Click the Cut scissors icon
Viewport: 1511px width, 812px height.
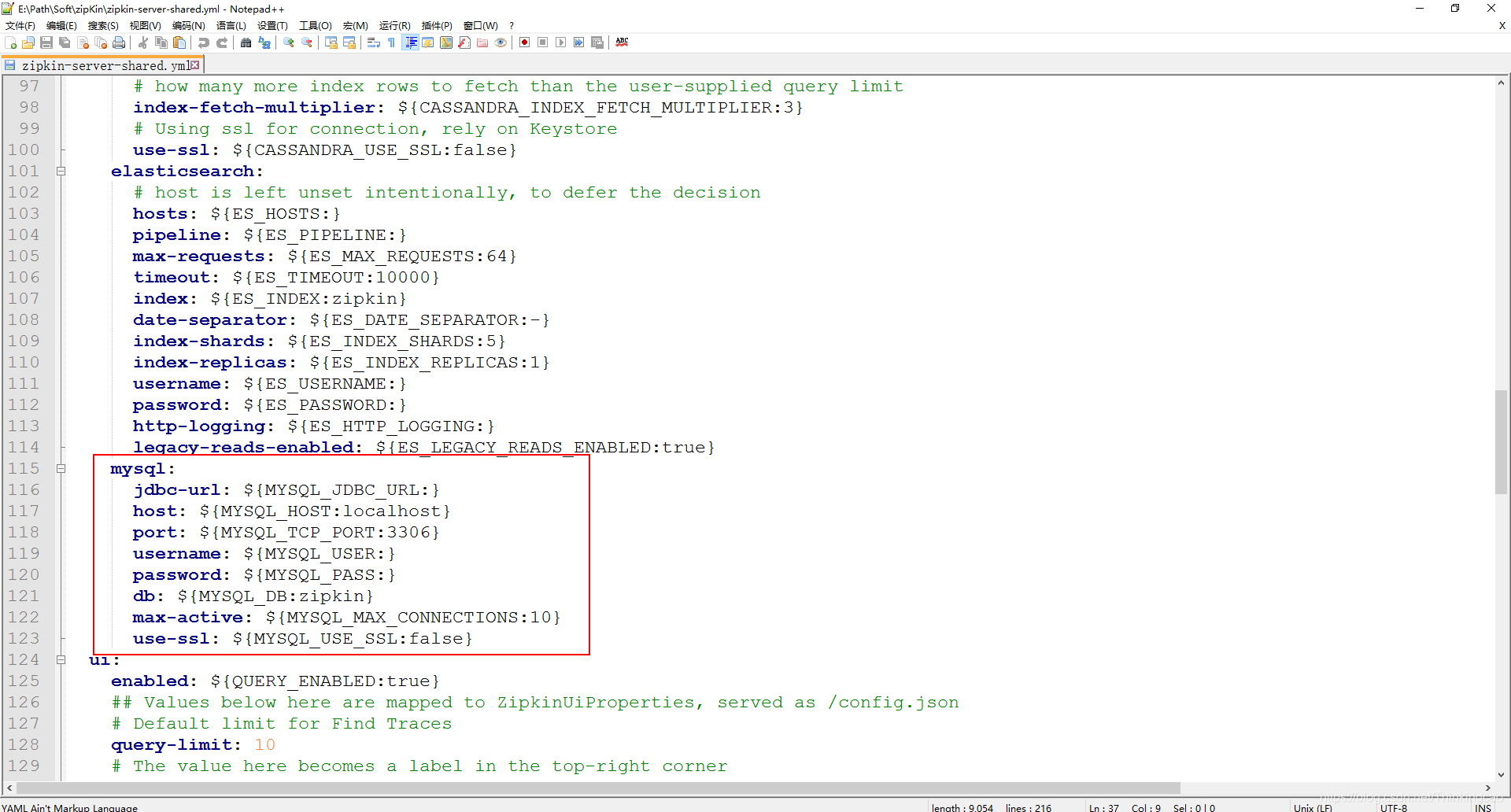[143, 42]
